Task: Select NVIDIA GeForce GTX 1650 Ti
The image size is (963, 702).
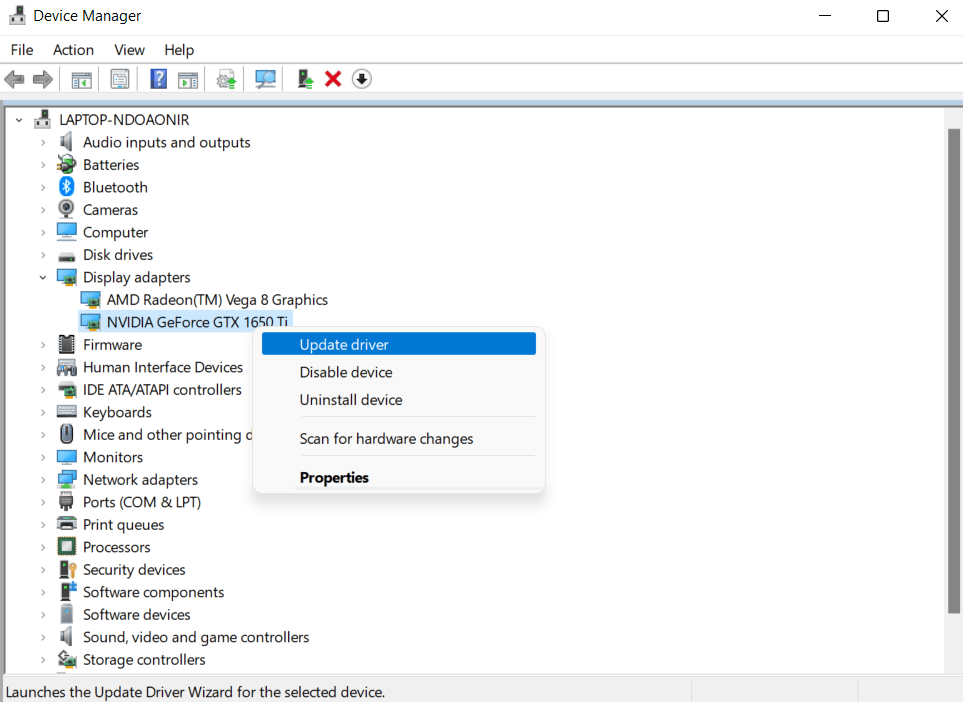Action: click(x=197, y=322)
